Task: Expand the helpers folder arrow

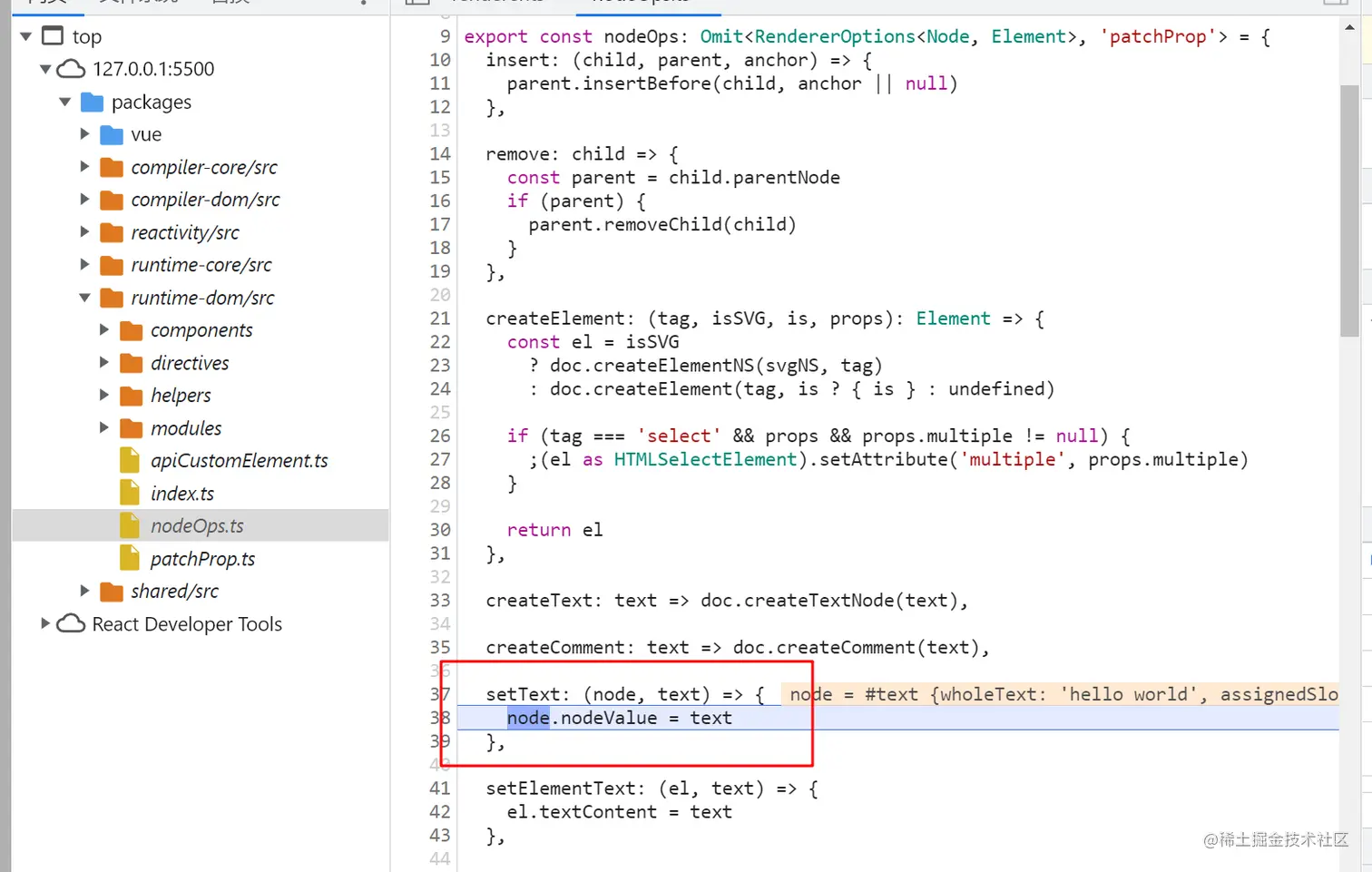Action: (x=104, y=396)
